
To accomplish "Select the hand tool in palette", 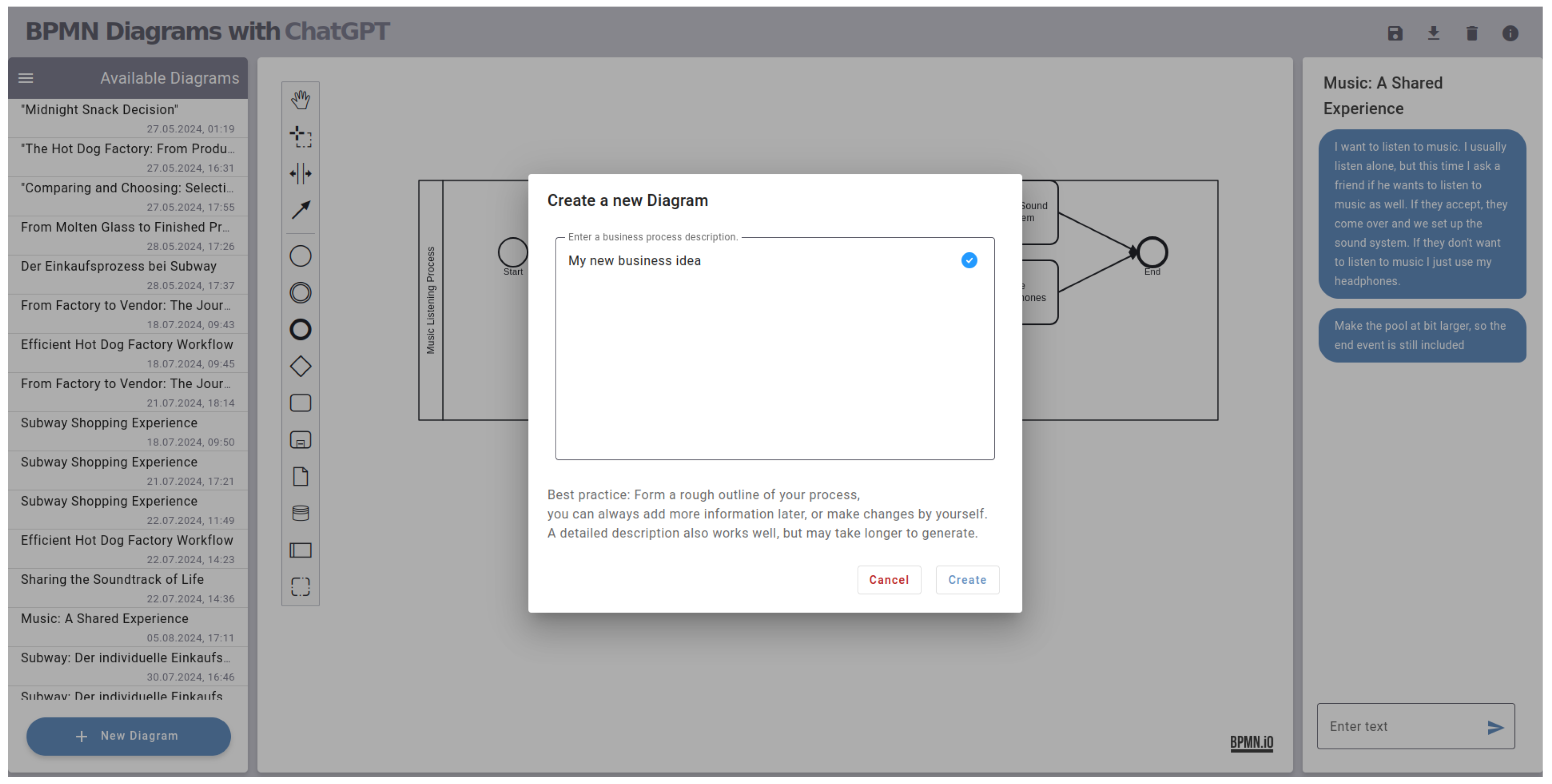I will pyautogui.click(x=300, y=100).
